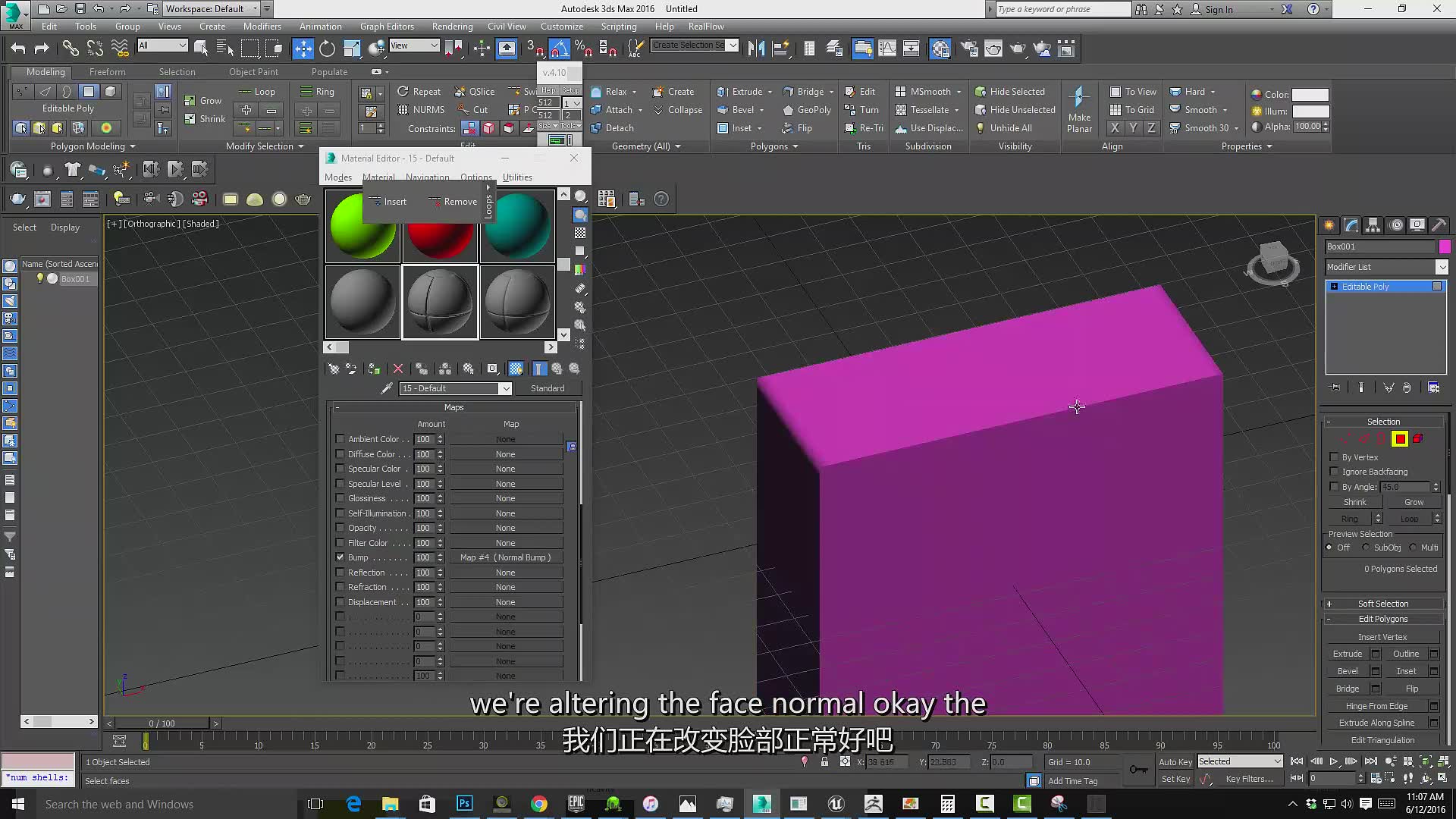Screen dimensions: 1456x819
Task: Open Chrome from the Windows taskbar
Action: (x=538, y=804)
